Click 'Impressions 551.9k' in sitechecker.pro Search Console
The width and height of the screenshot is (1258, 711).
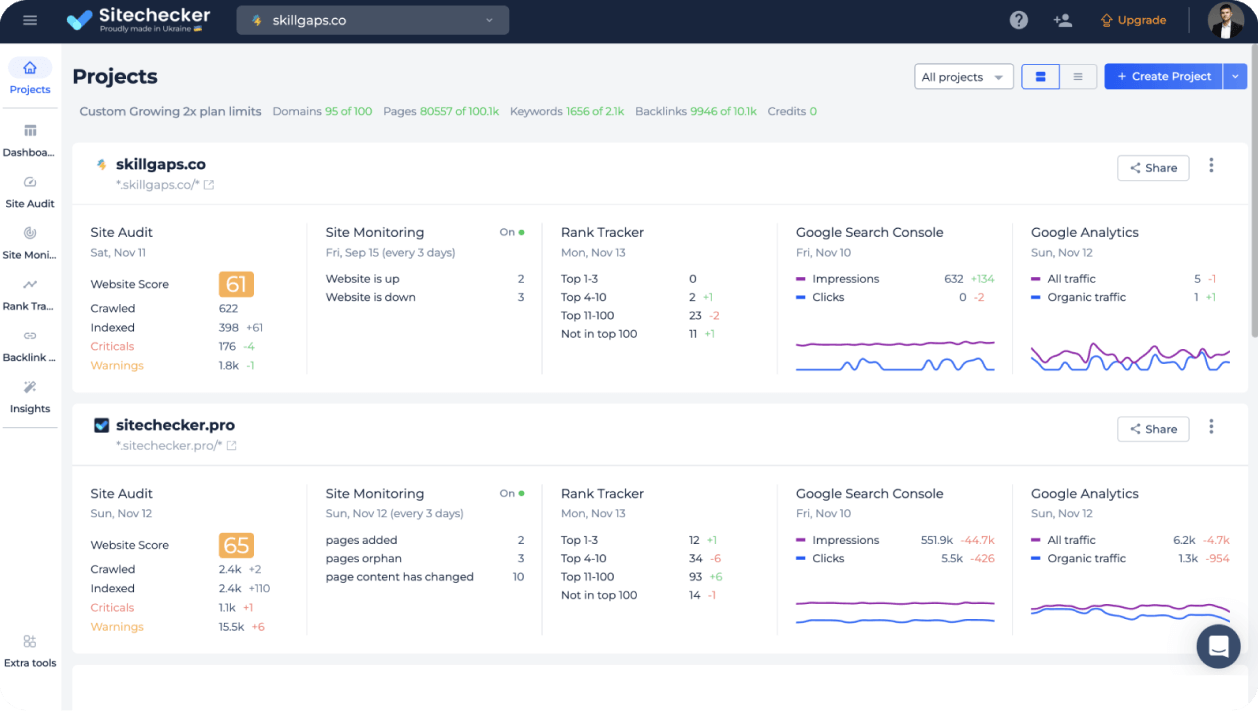point(895,541)
